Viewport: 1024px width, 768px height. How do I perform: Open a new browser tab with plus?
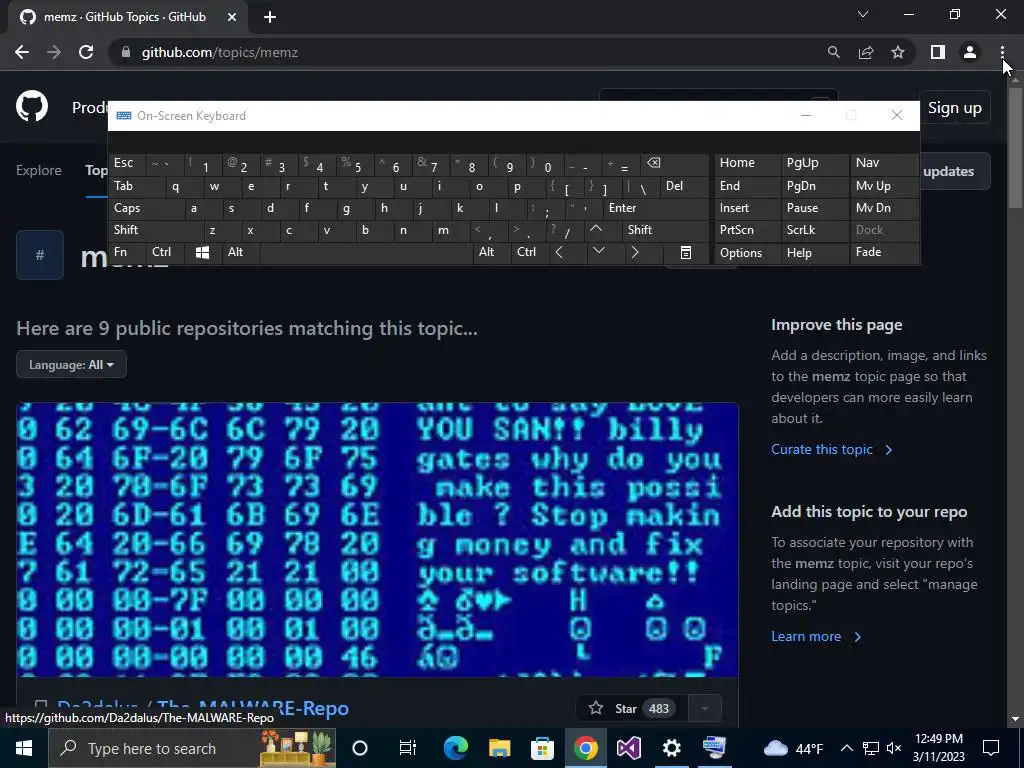click(270, 17)
